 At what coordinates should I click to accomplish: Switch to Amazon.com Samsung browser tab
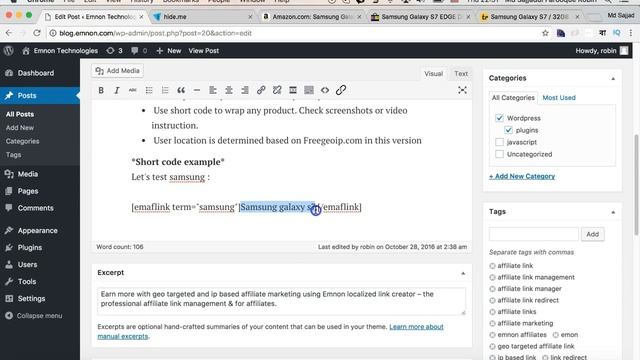click(x=311, y=17)
